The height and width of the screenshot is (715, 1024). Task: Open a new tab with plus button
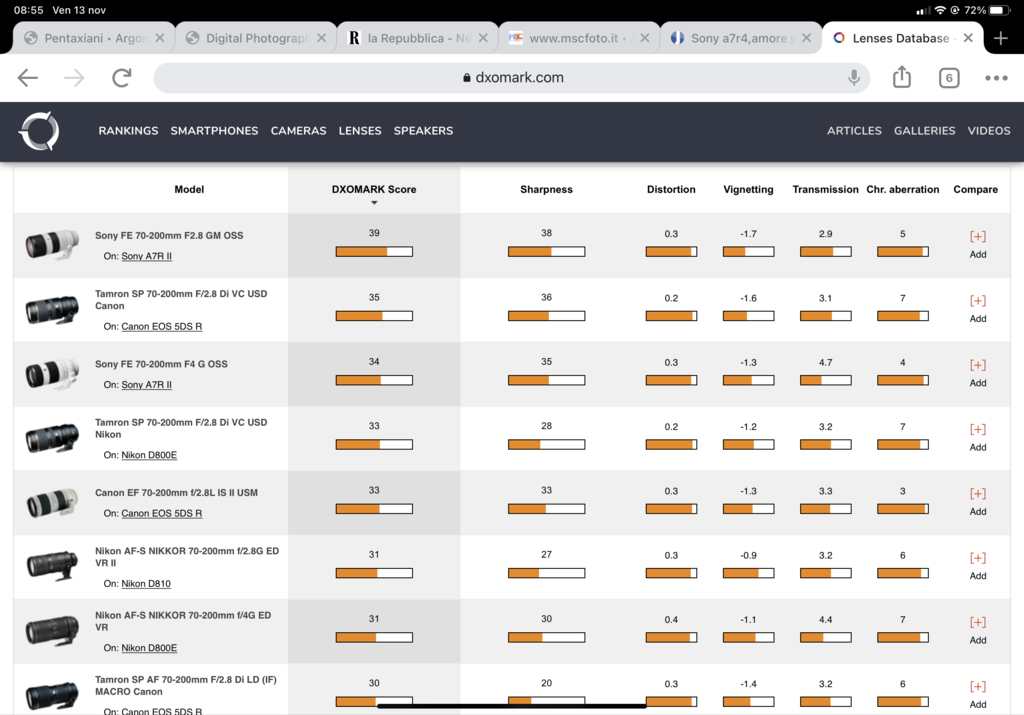(x=1000, y=38)
